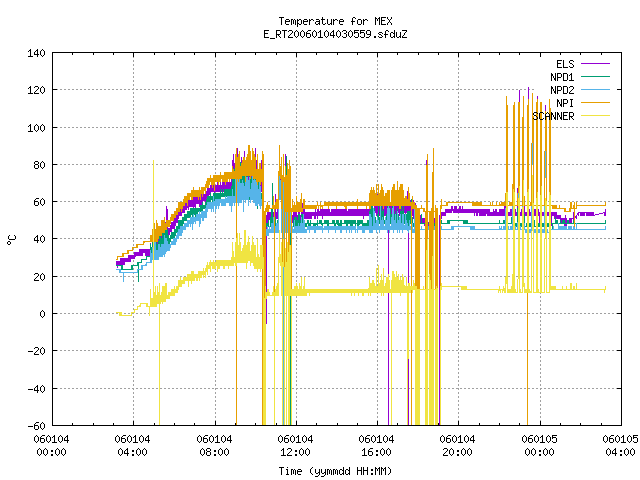Click the x-axis label 060104 08:00
The height and width of the screenshot is (480, 640).
click(x=214, y=446)
